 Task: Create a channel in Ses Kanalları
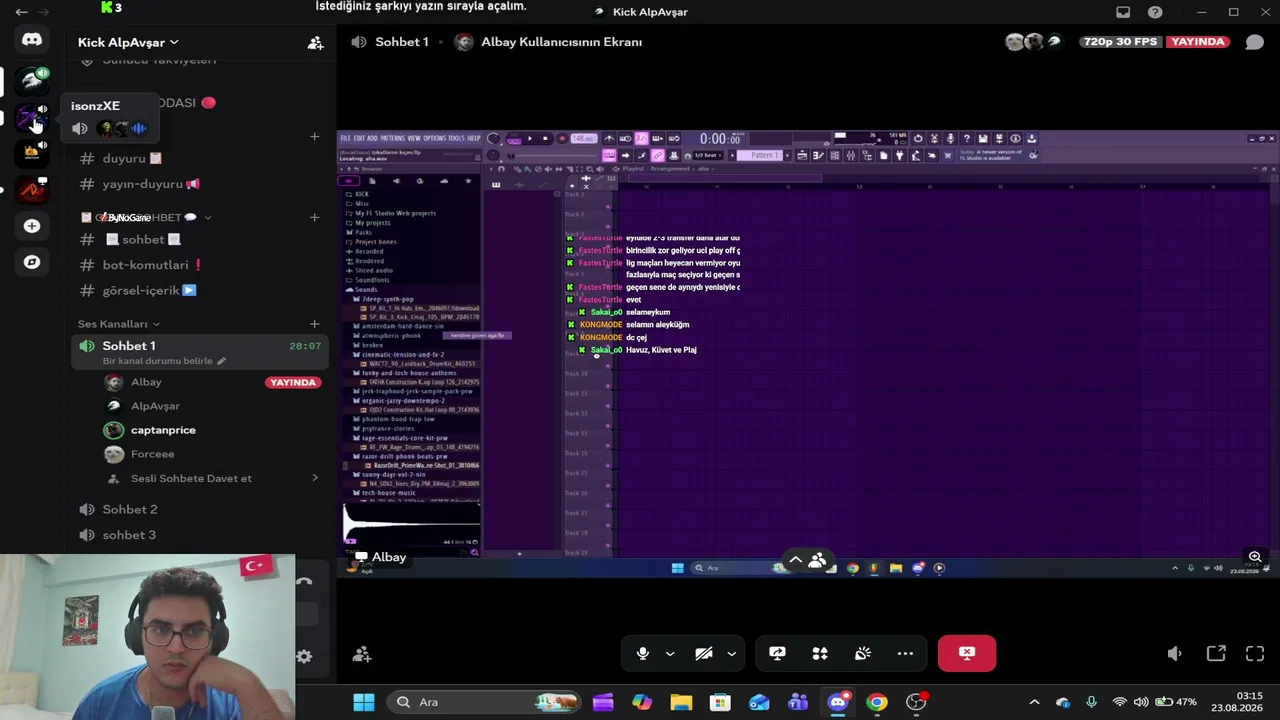(x=314, y=324)
